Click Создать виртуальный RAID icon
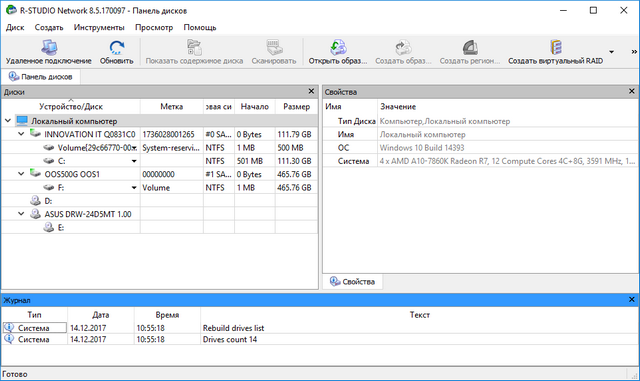The width and height of the screenshot is (640, 381). pos(556,47)
